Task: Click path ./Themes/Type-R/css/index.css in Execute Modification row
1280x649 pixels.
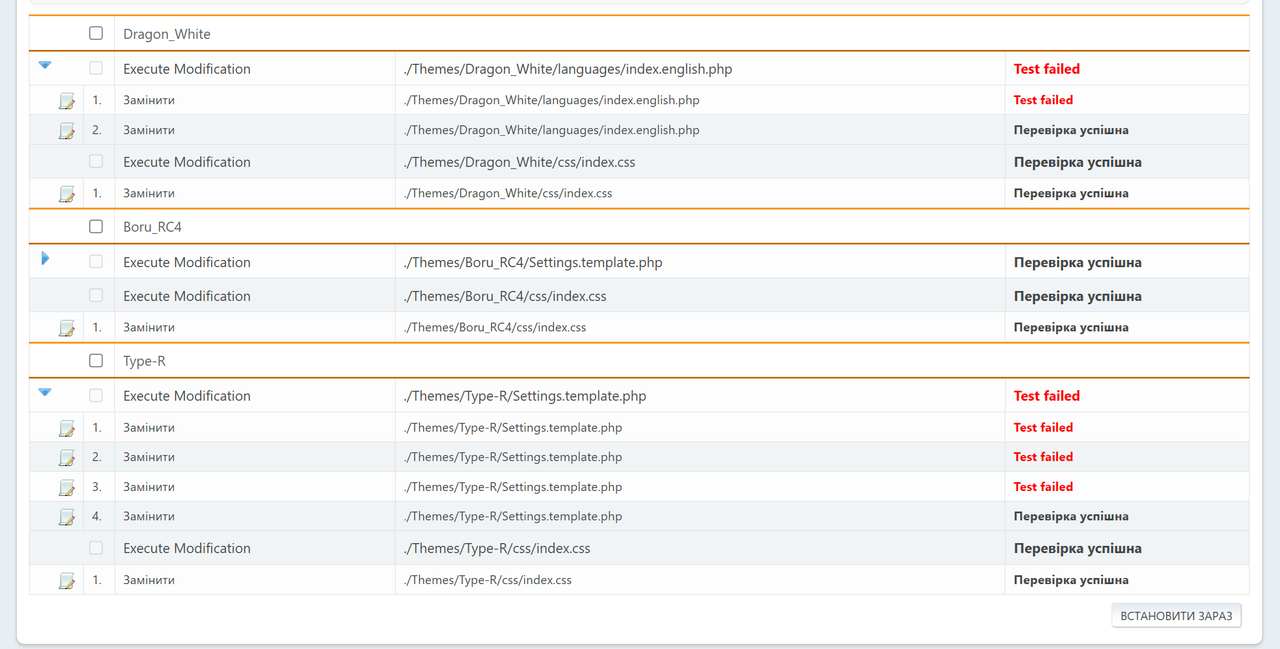Action: tap(497, 548)
